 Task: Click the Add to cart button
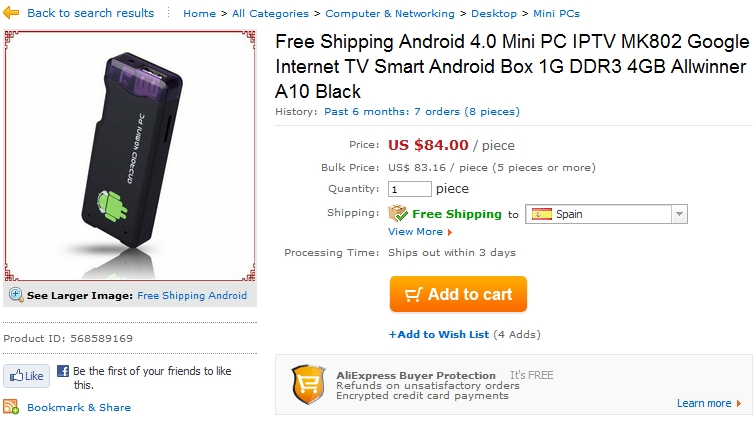click(x=458, y=295)
